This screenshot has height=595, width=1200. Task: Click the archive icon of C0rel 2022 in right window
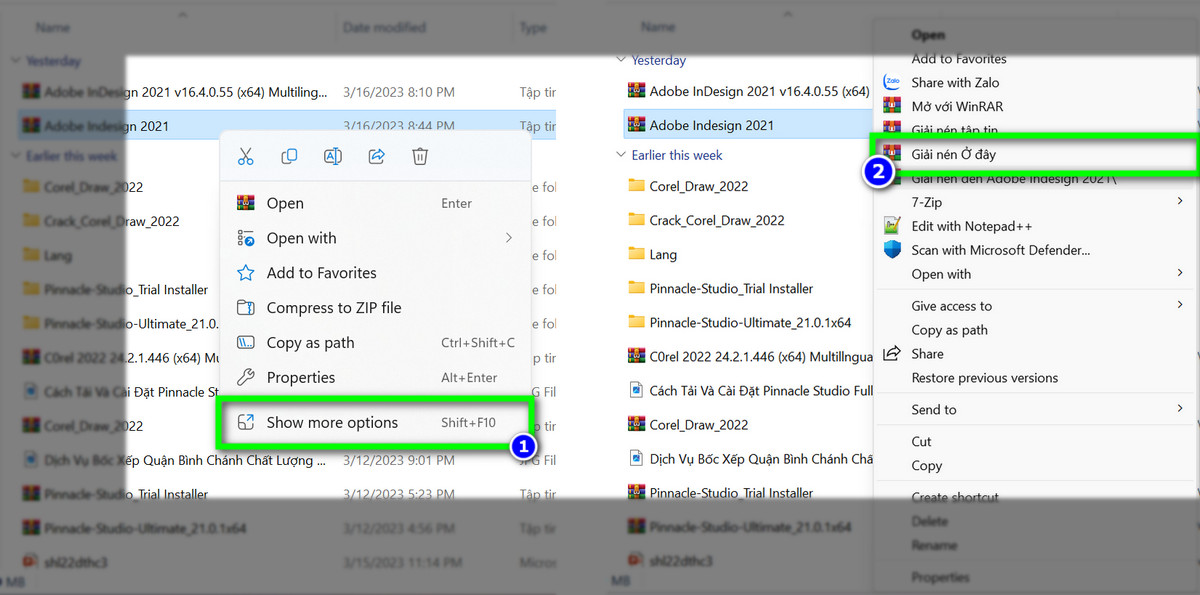click(x=636, y=357)
